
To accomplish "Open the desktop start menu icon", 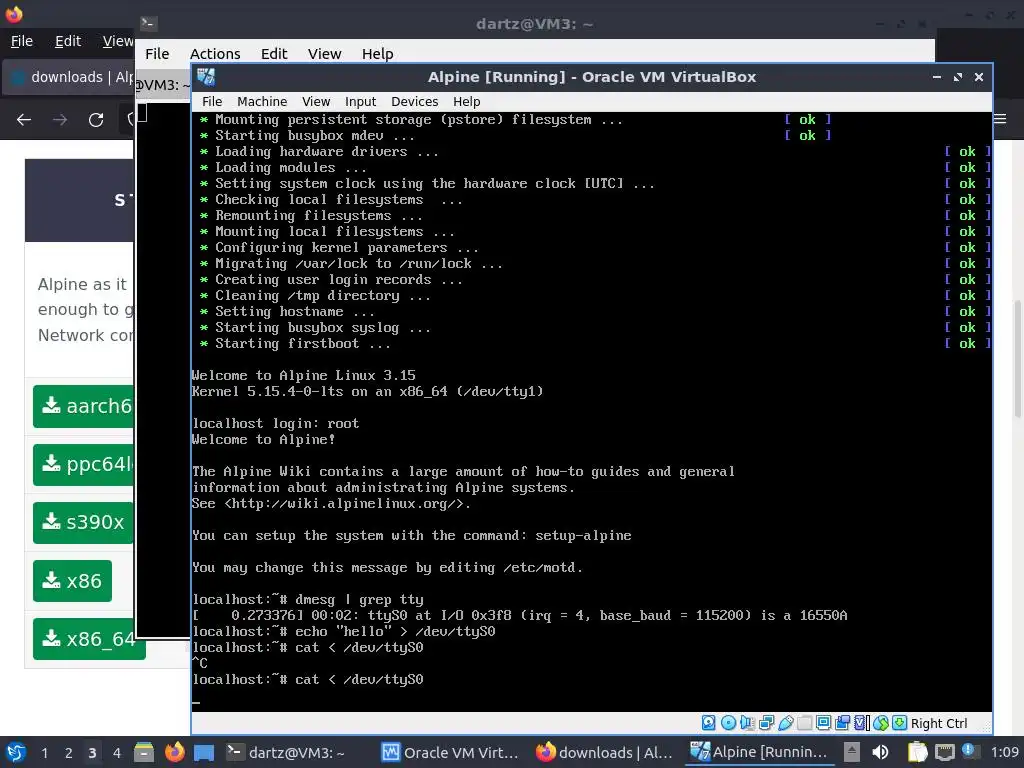I will click(16, 752).
